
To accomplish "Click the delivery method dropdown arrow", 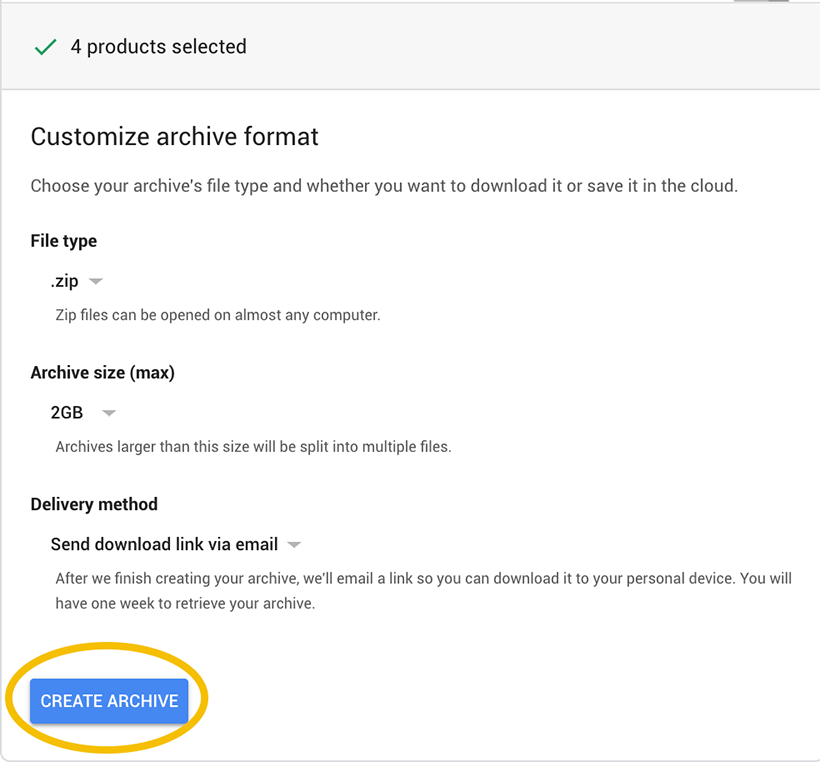I will point(294,544).
